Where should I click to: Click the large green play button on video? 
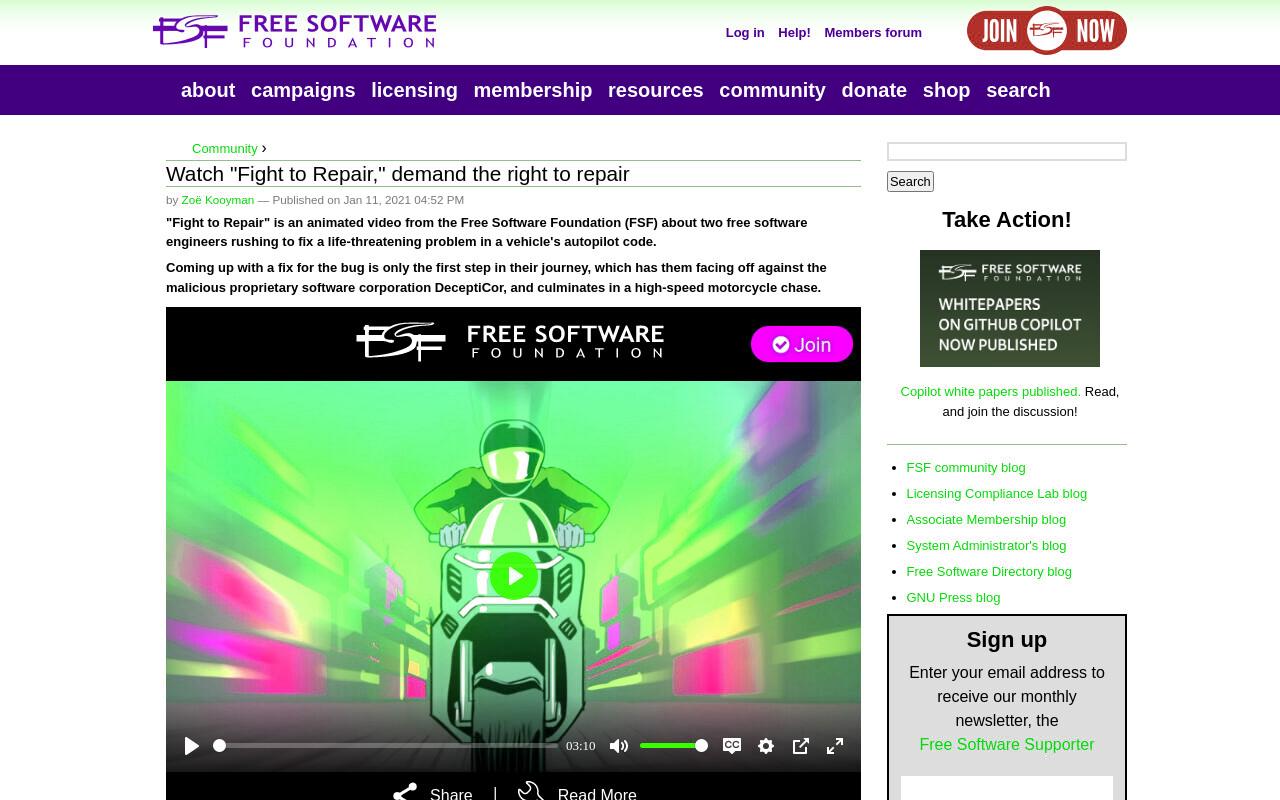514,576
